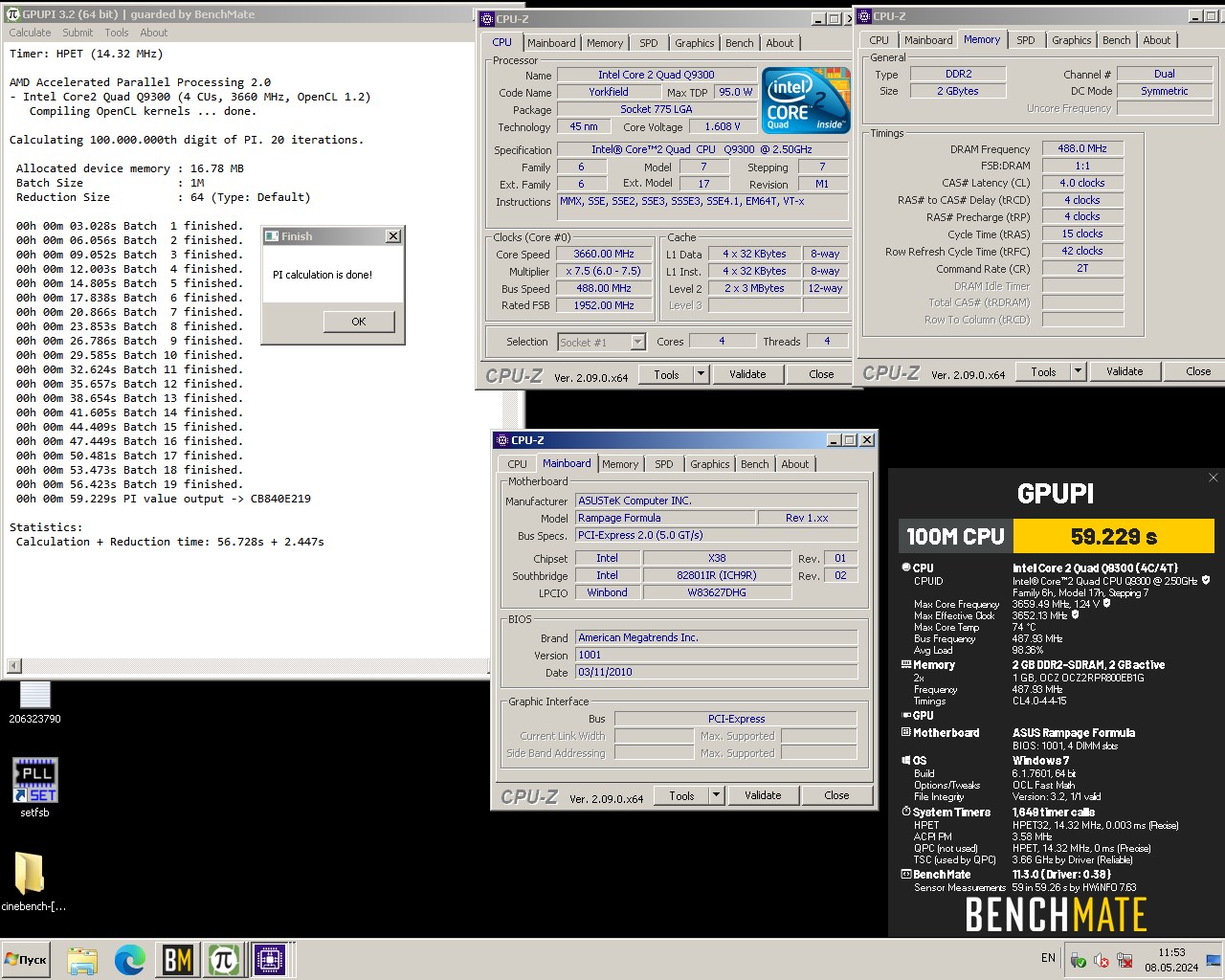Click the OS Windows-logo icon in BenchMate panel

(906, 760)
